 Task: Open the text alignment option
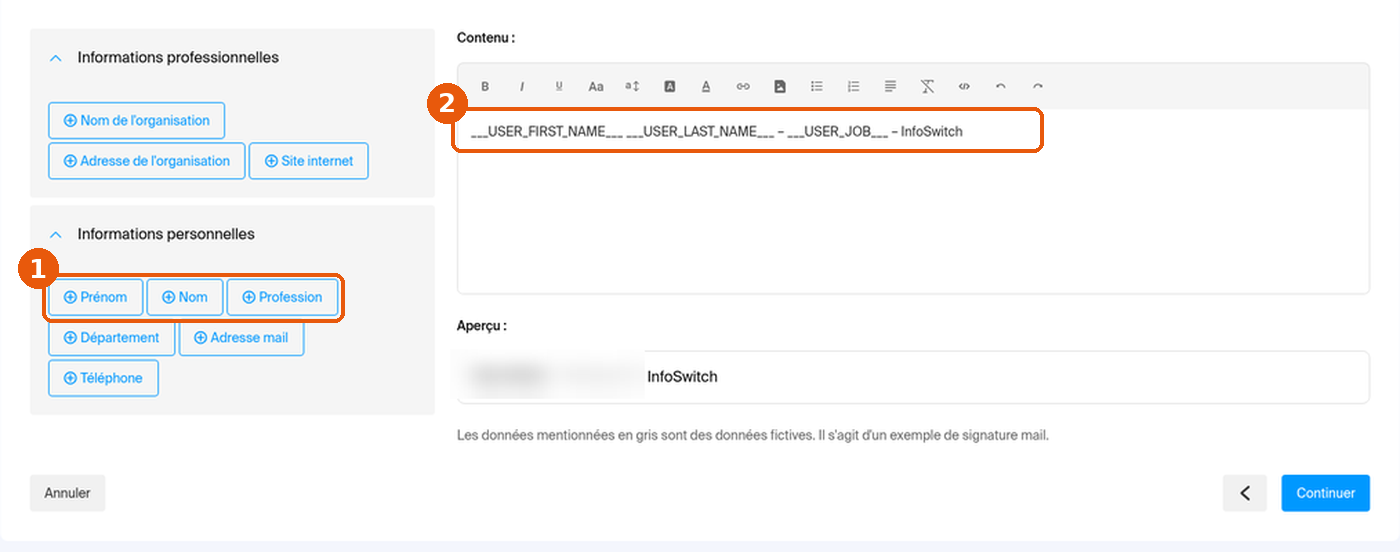click(890, 87)
